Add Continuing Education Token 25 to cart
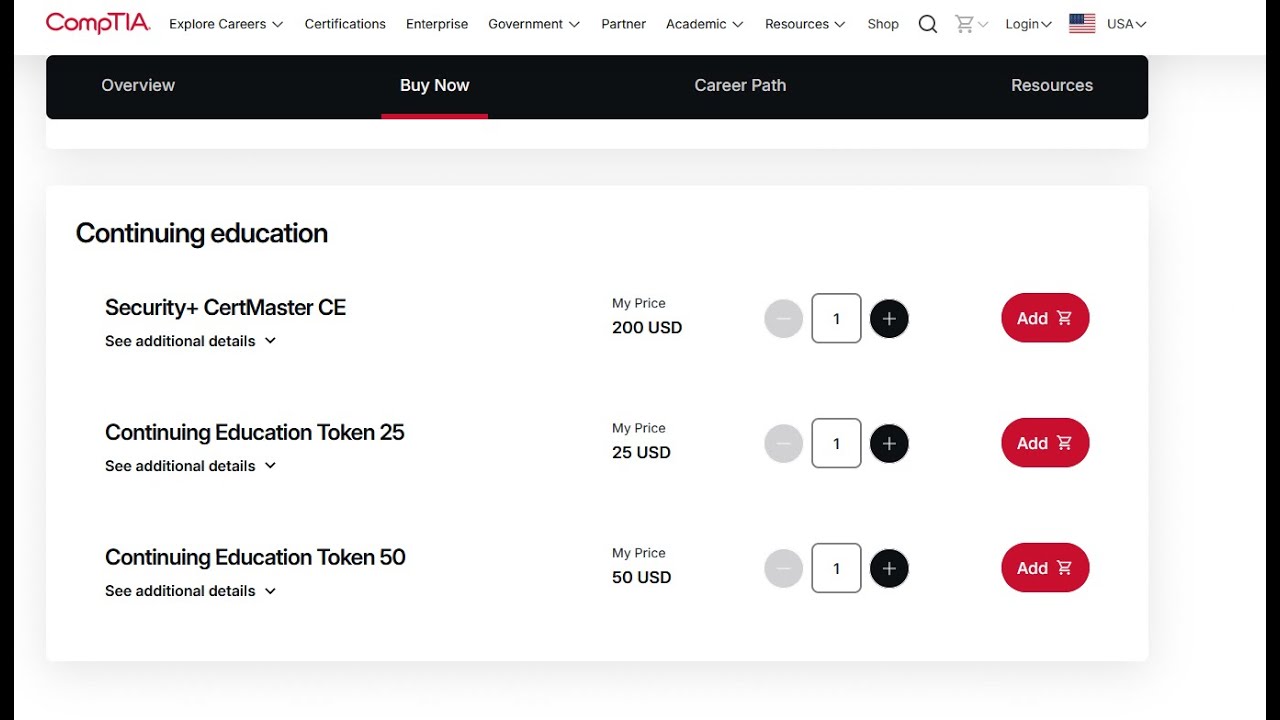Viewport: 1280px width, 720px height. (x=1045, y=443)
